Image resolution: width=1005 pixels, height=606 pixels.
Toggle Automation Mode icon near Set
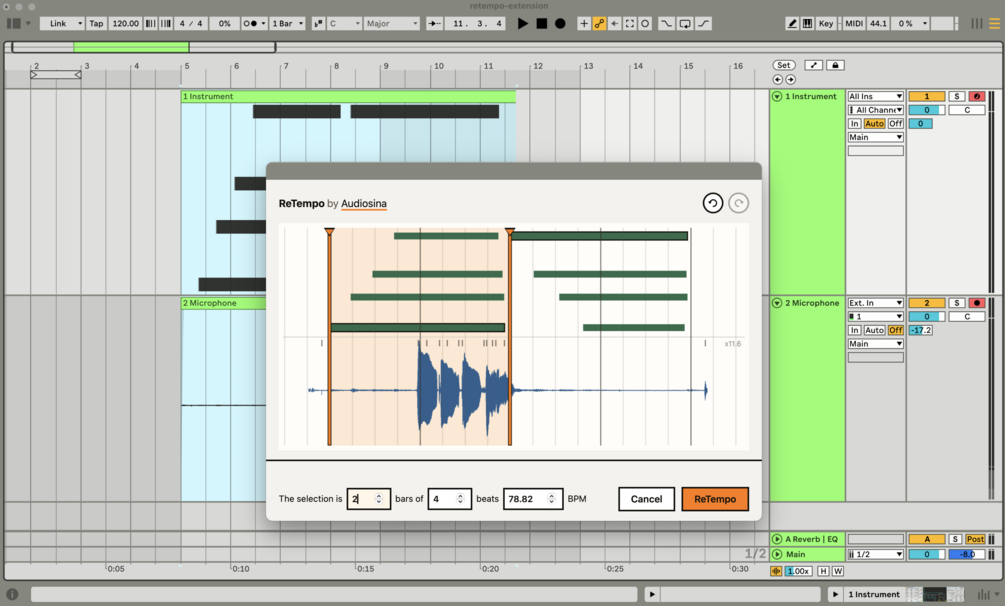click(813, 65)
